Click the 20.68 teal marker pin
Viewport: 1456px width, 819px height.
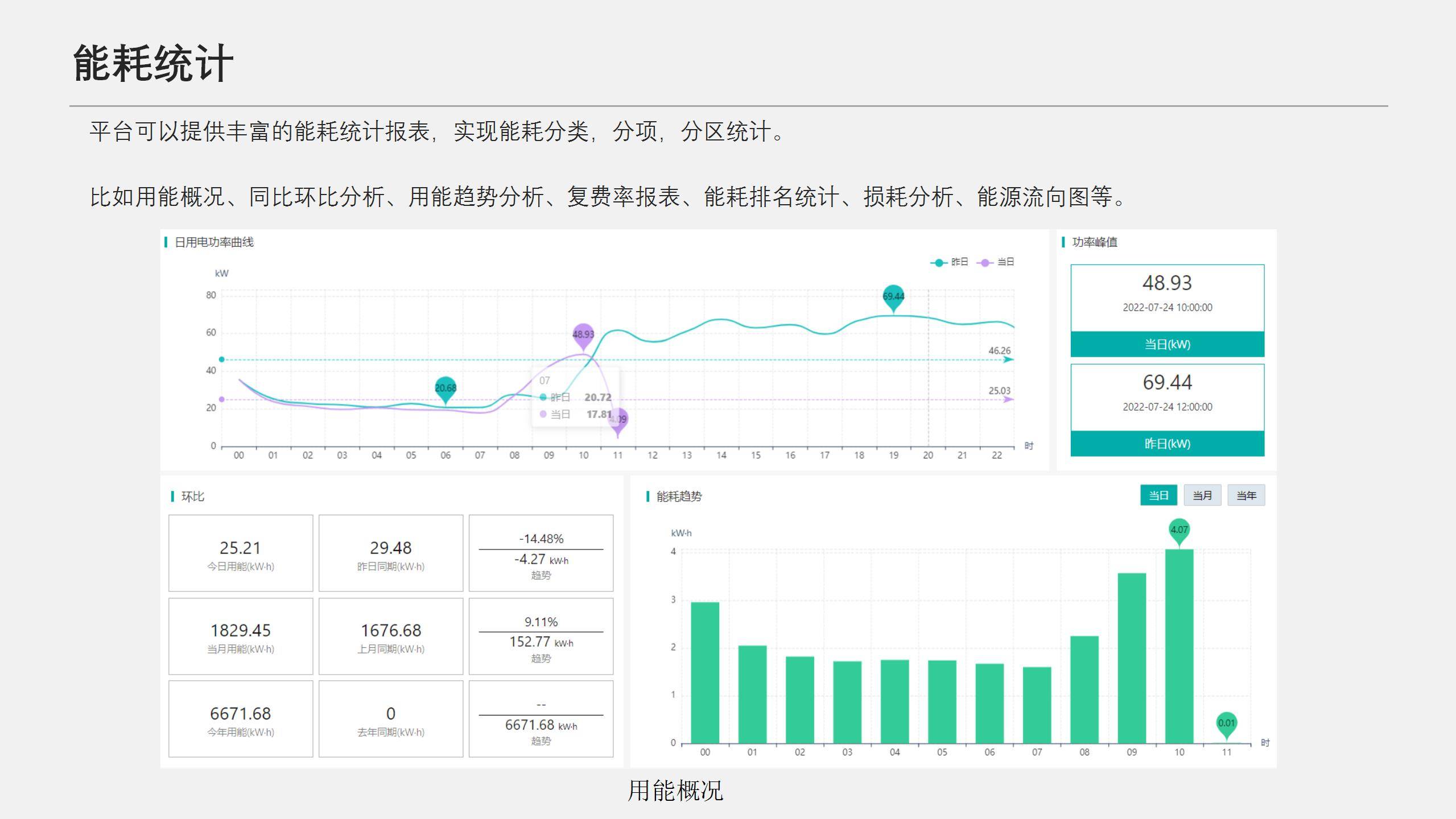point(446,388)
